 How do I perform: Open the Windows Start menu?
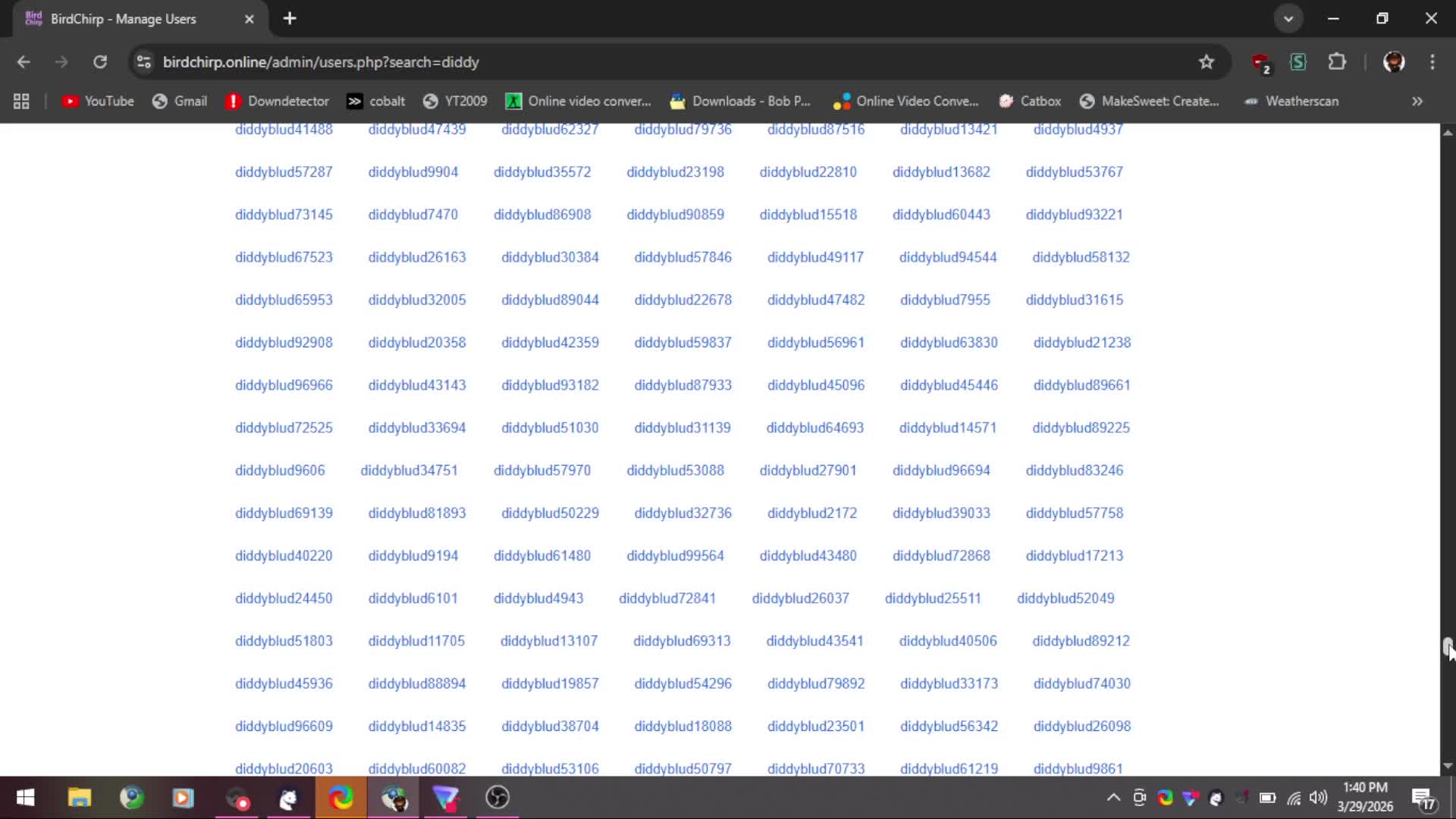25,798
